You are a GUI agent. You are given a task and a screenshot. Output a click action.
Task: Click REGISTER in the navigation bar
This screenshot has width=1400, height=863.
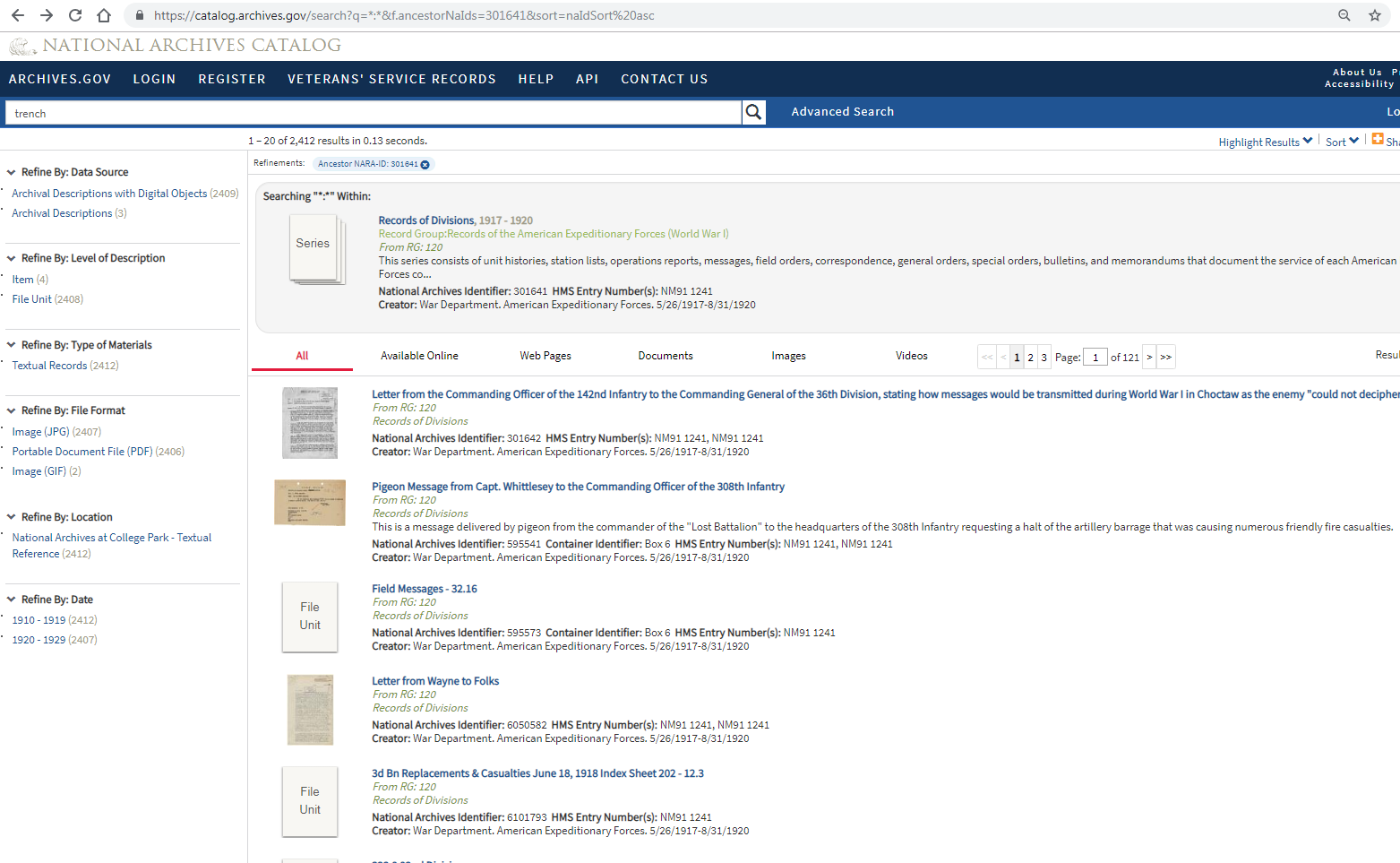pos(232,79)
